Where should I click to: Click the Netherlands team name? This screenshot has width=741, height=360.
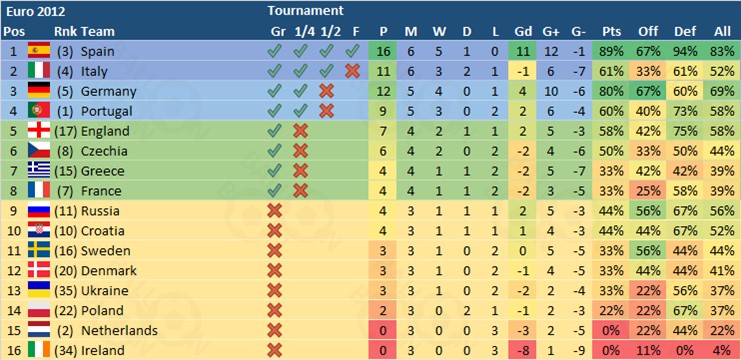[120, 330]
